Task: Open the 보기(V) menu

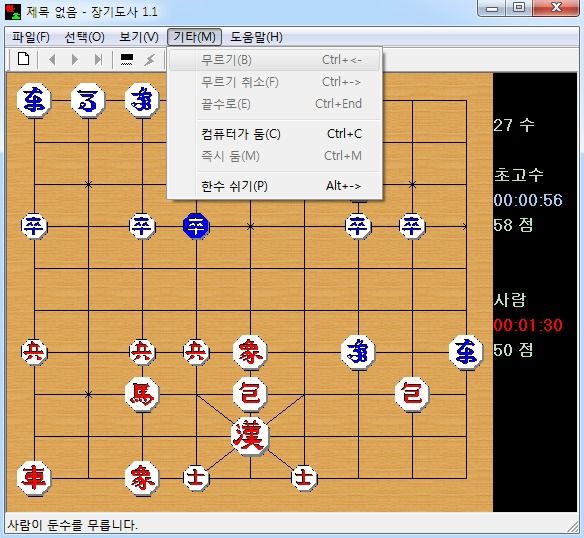Action: coord(139,37)
